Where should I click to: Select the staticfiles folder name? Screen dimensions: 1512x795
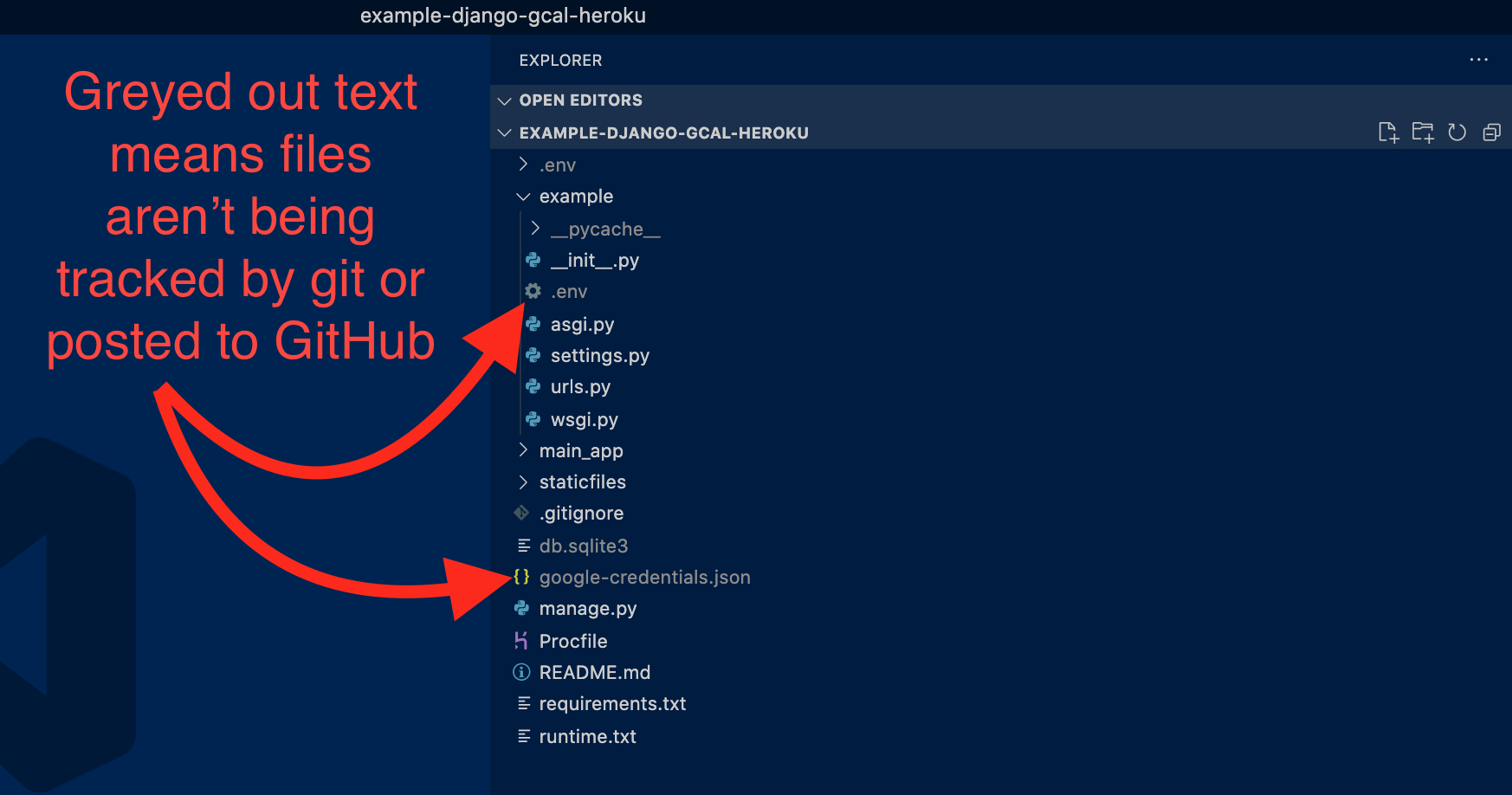point(583,482)
